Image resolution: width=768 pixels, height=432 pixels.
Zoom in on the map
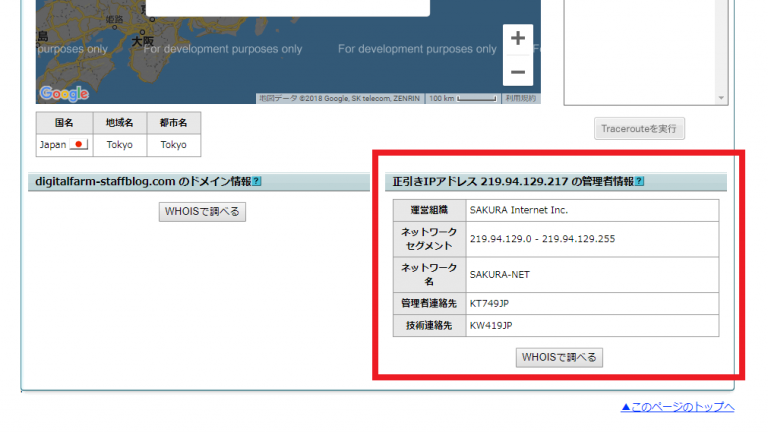pos(518,38)
